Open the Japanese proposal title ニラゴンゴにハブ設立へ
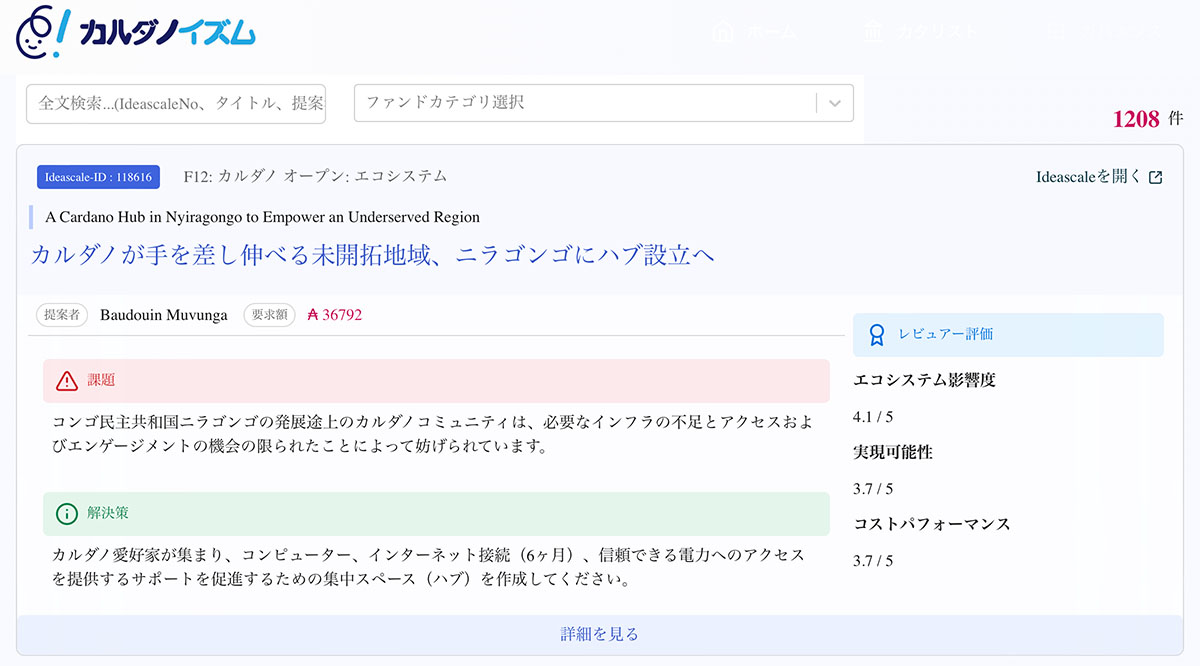1200x666 pixels. pyautogui.click(x=372, y=255)
